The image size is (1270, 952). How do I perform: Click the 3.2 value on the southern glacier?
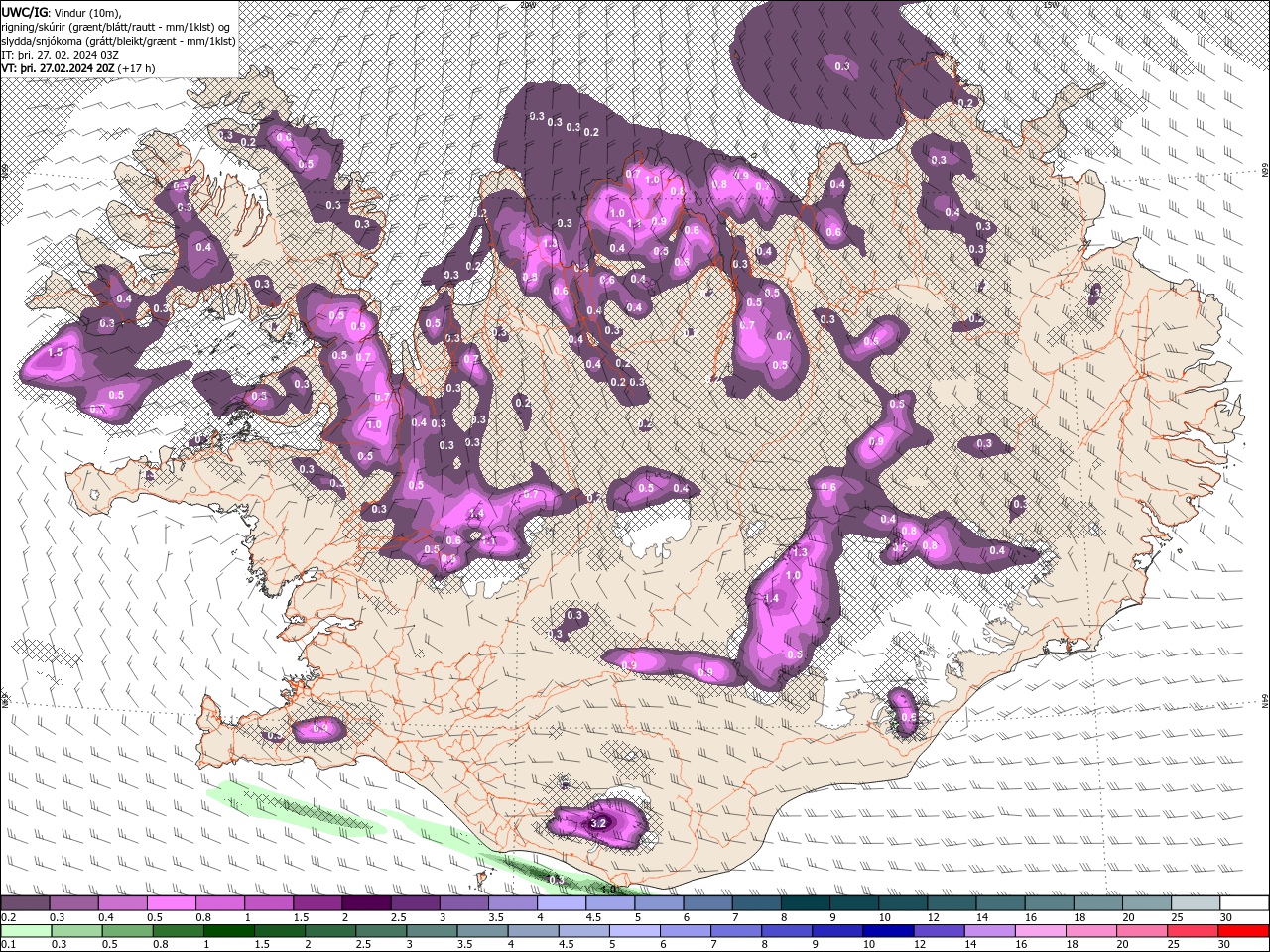click(598, 823)
